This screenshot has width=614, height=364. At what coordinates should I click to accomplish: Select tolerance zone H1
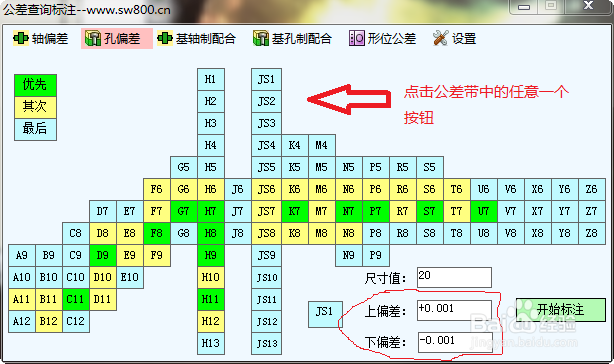(211, 79)
